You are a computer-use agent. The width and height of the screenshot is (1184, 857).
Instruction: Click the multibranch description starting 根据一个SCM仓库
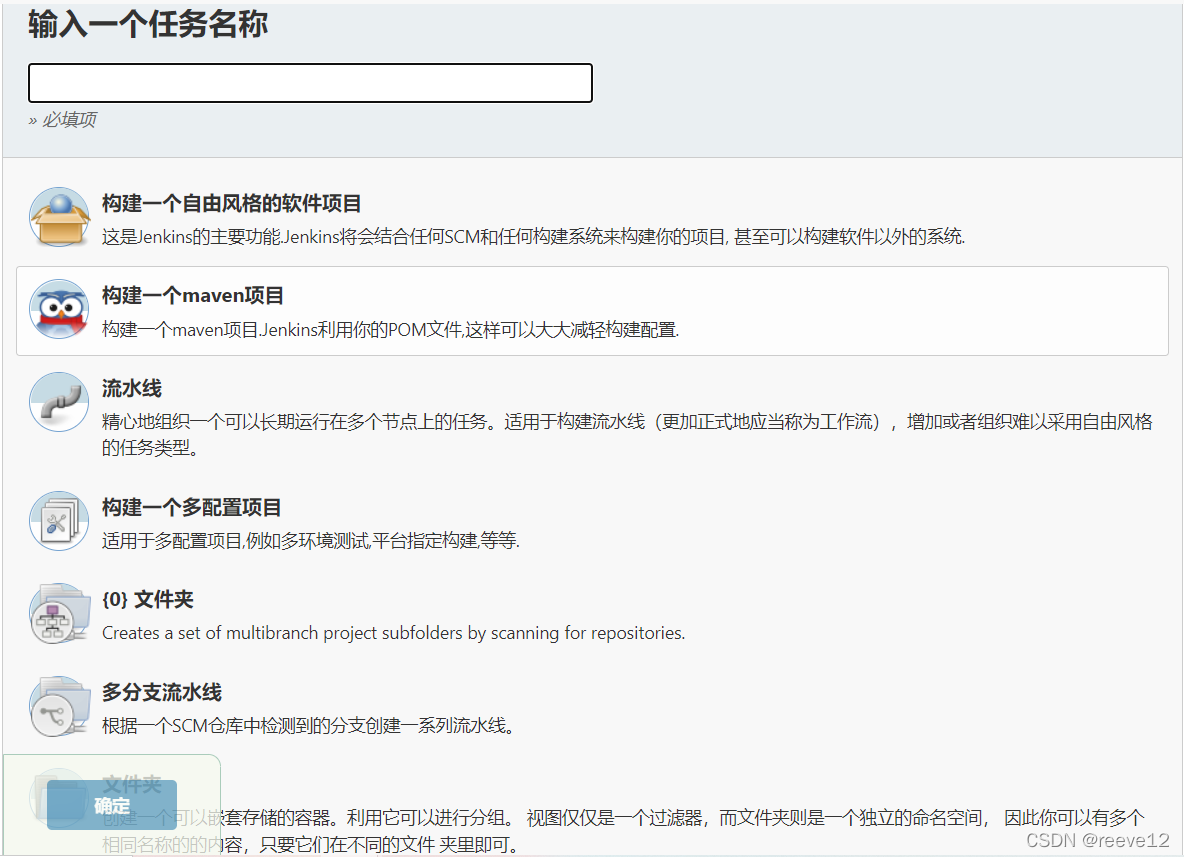309,726
